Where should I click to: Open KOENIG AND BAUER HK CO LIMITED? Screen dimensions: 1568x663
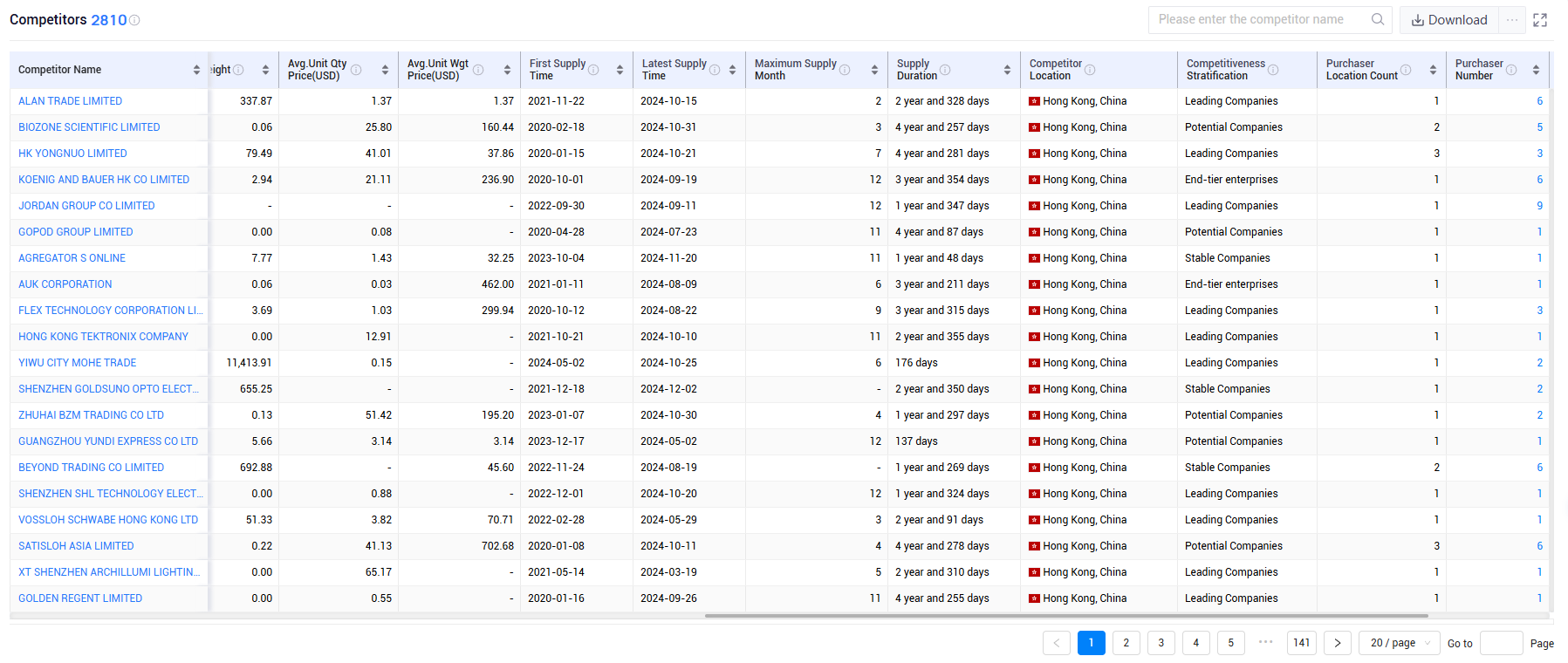pos(104,180)
